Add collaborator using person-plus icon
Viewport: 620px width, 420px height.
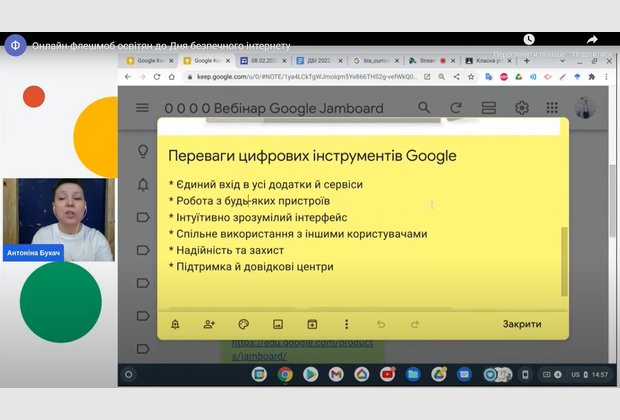click(209, 324)
